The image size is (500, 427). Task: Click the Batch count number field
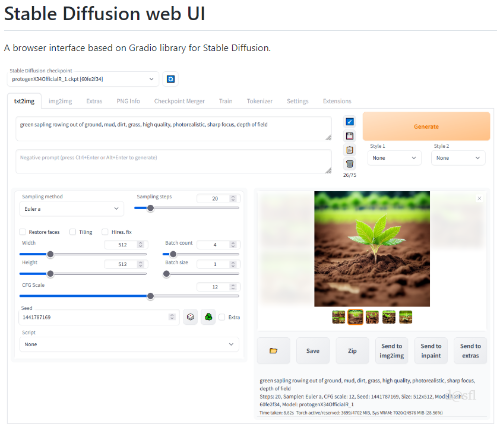218,245
